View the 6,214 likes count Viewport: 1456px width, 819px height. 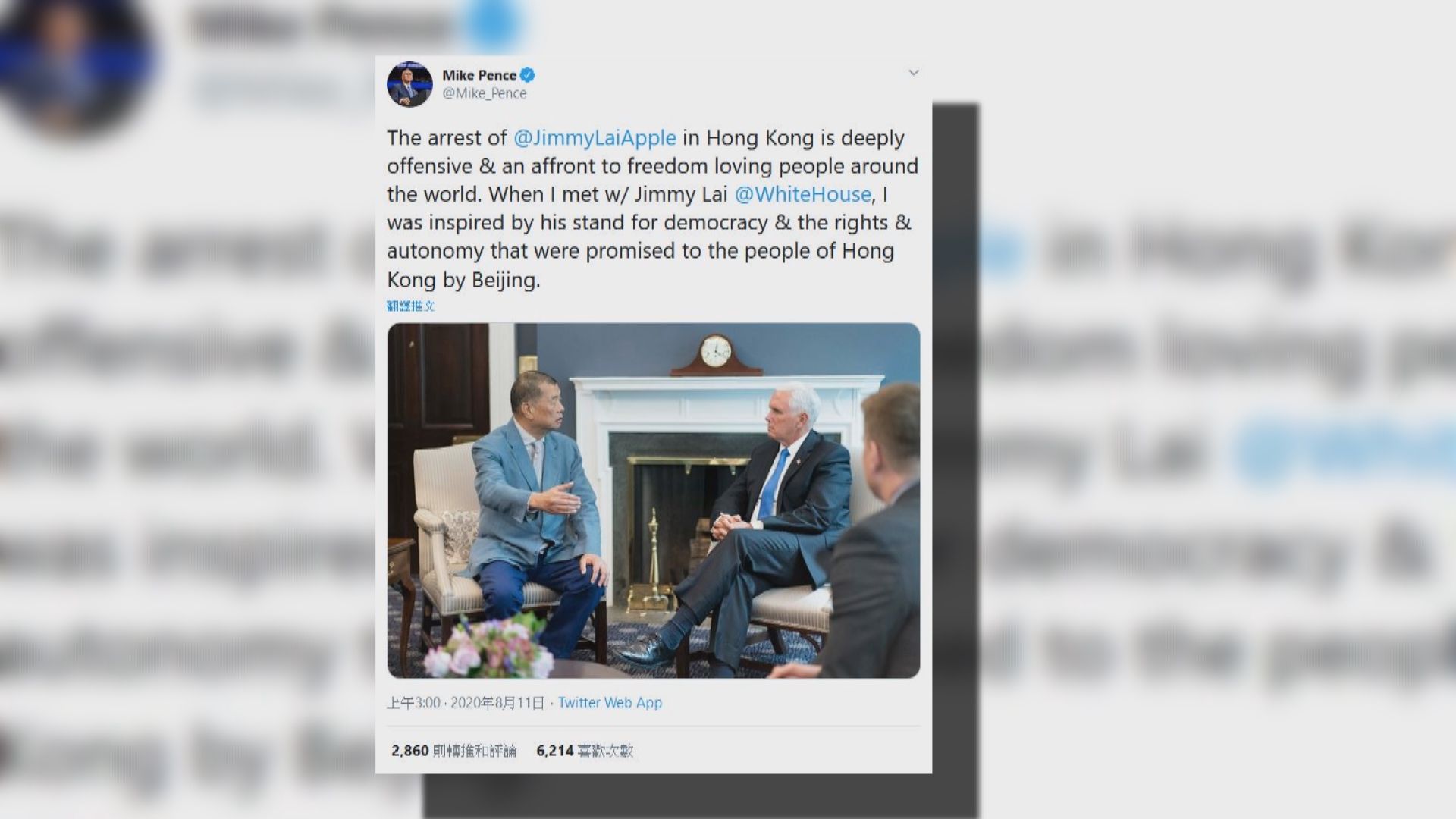click(x=585, y=751)
